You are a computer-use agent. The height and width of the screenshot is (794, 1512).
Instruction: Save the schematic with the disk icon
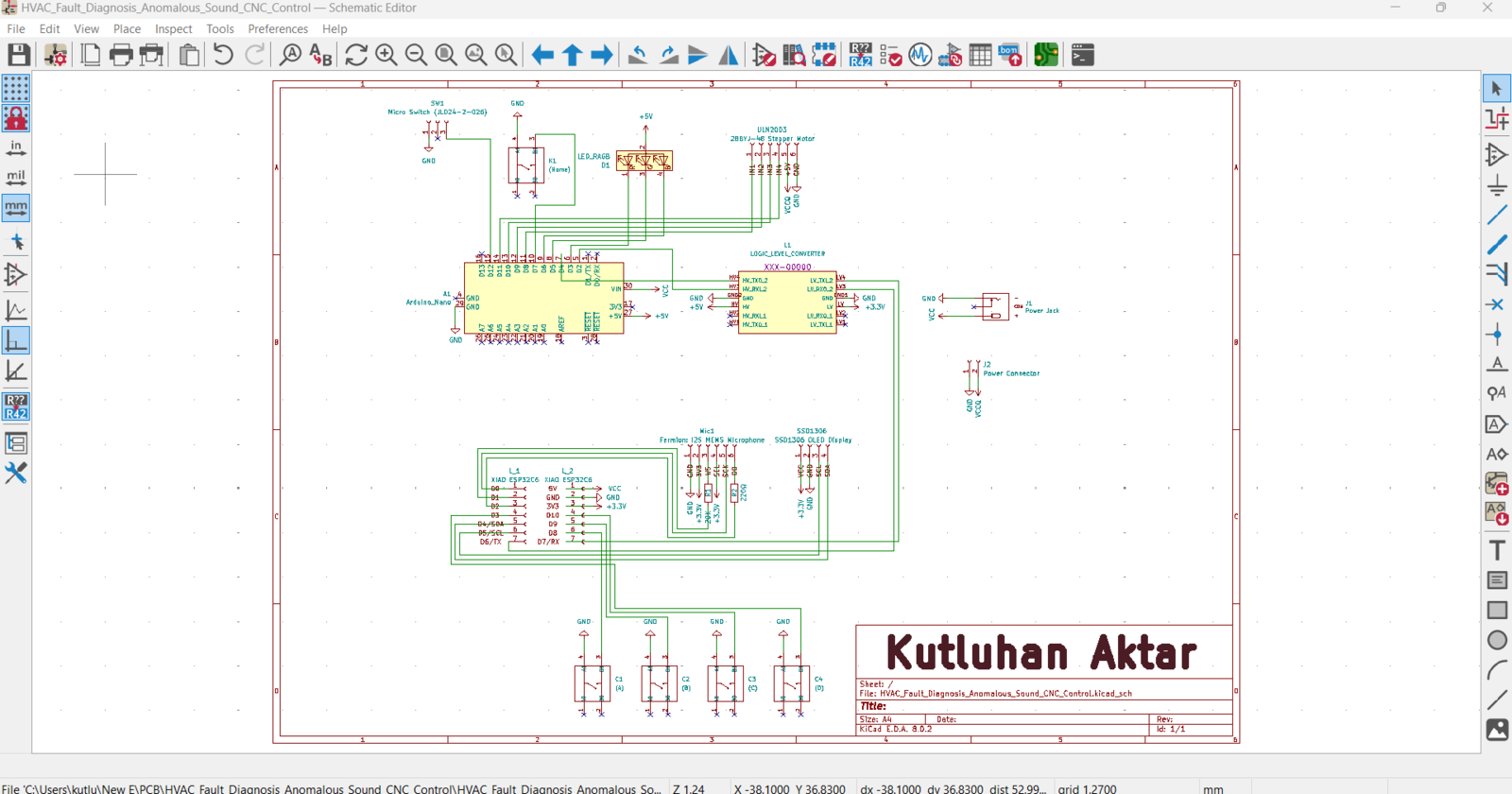click(19, 55)
